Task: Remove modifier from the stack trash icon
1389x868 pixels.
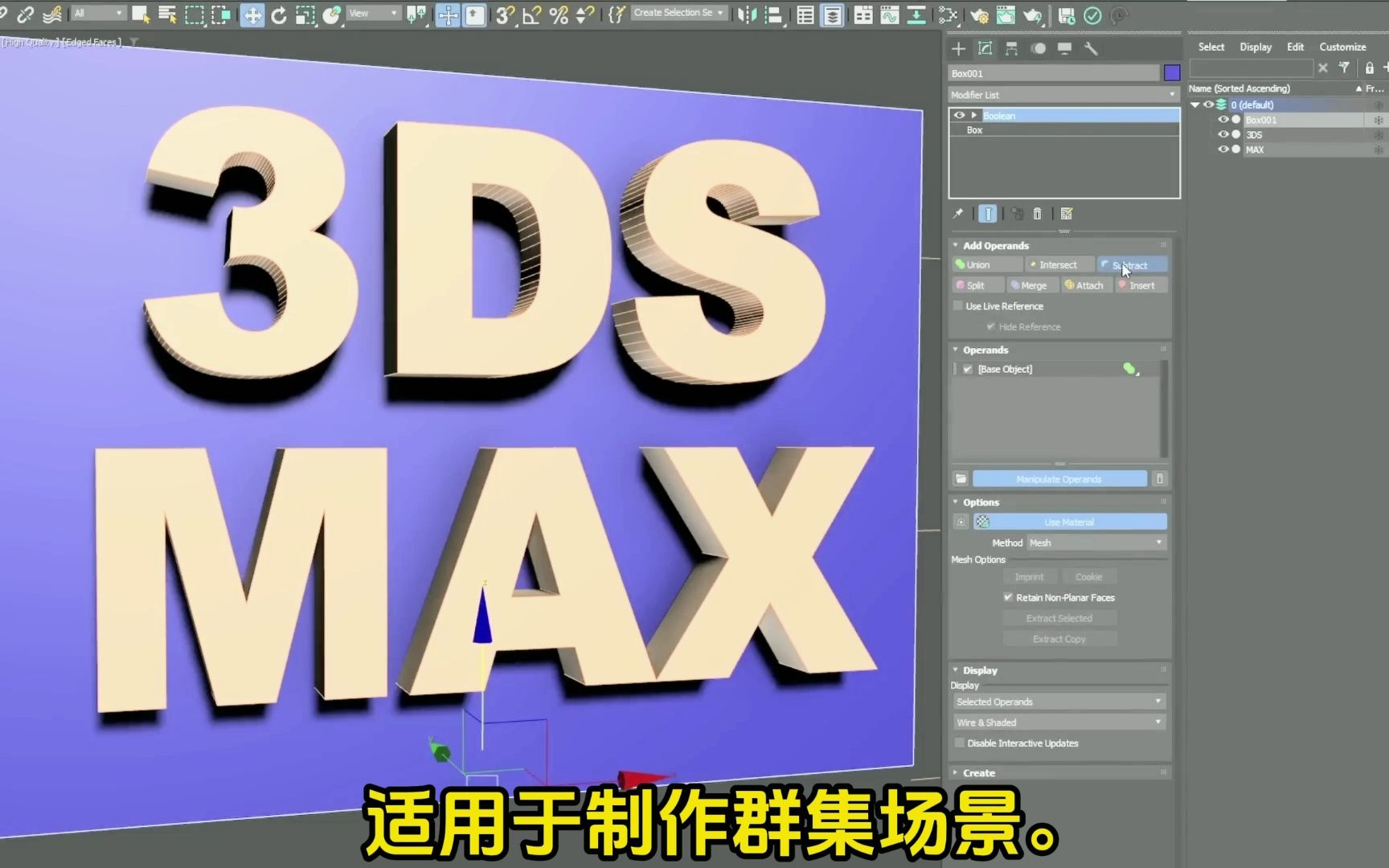Action: (x=1037, y=214)
